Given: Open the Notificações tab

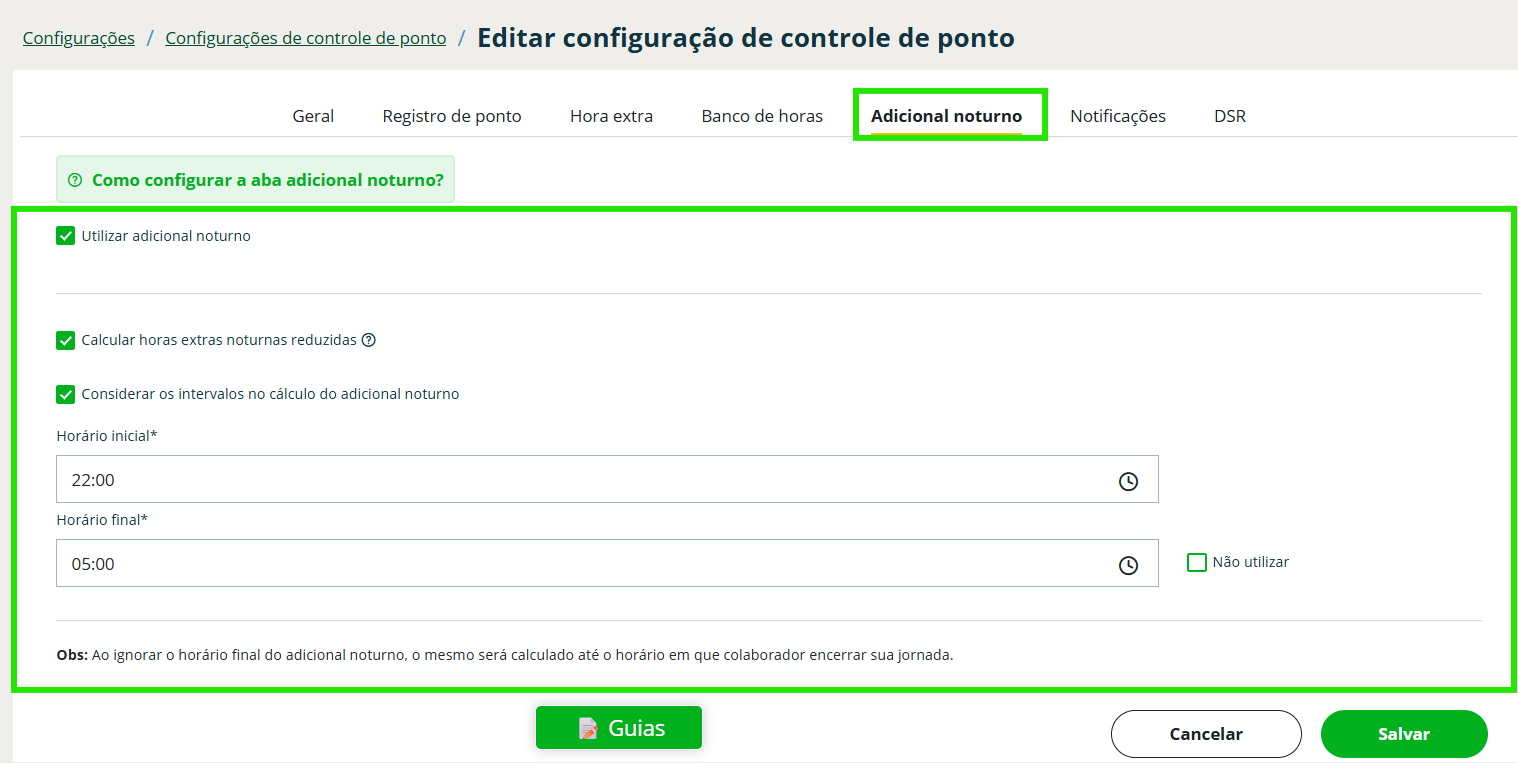Looking at the screenshot, I should (1118, 116).
